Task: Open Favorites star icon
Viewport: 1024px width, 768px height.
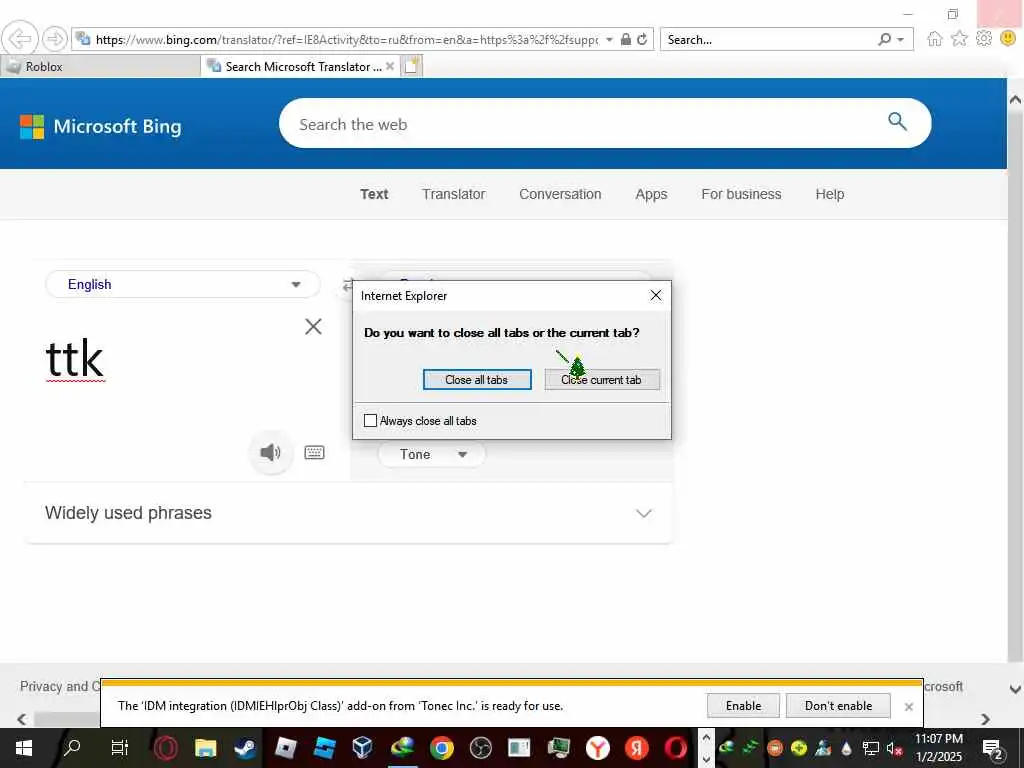Action: point(959,39)
